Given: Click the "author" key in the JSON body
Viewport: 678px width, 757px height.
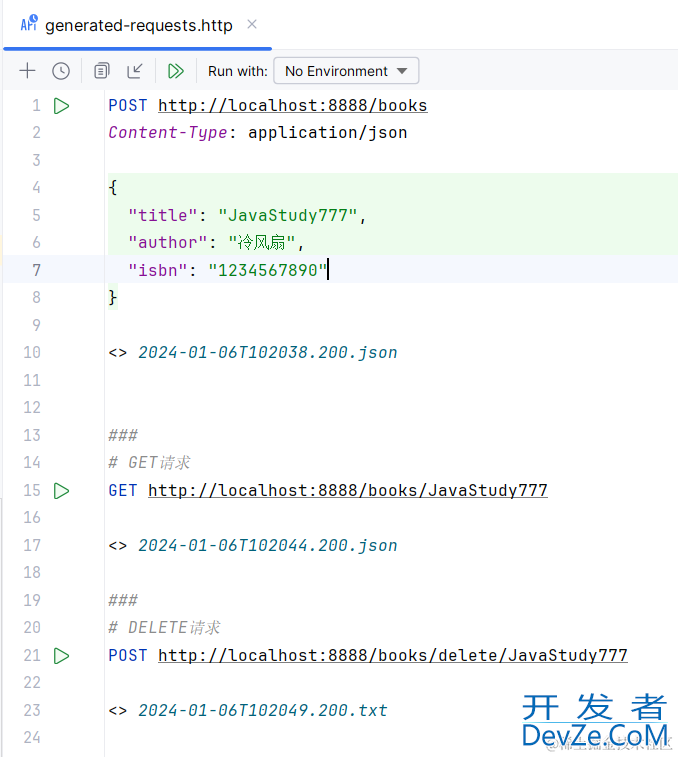Looking at the screenshot, I should point(168,242).
